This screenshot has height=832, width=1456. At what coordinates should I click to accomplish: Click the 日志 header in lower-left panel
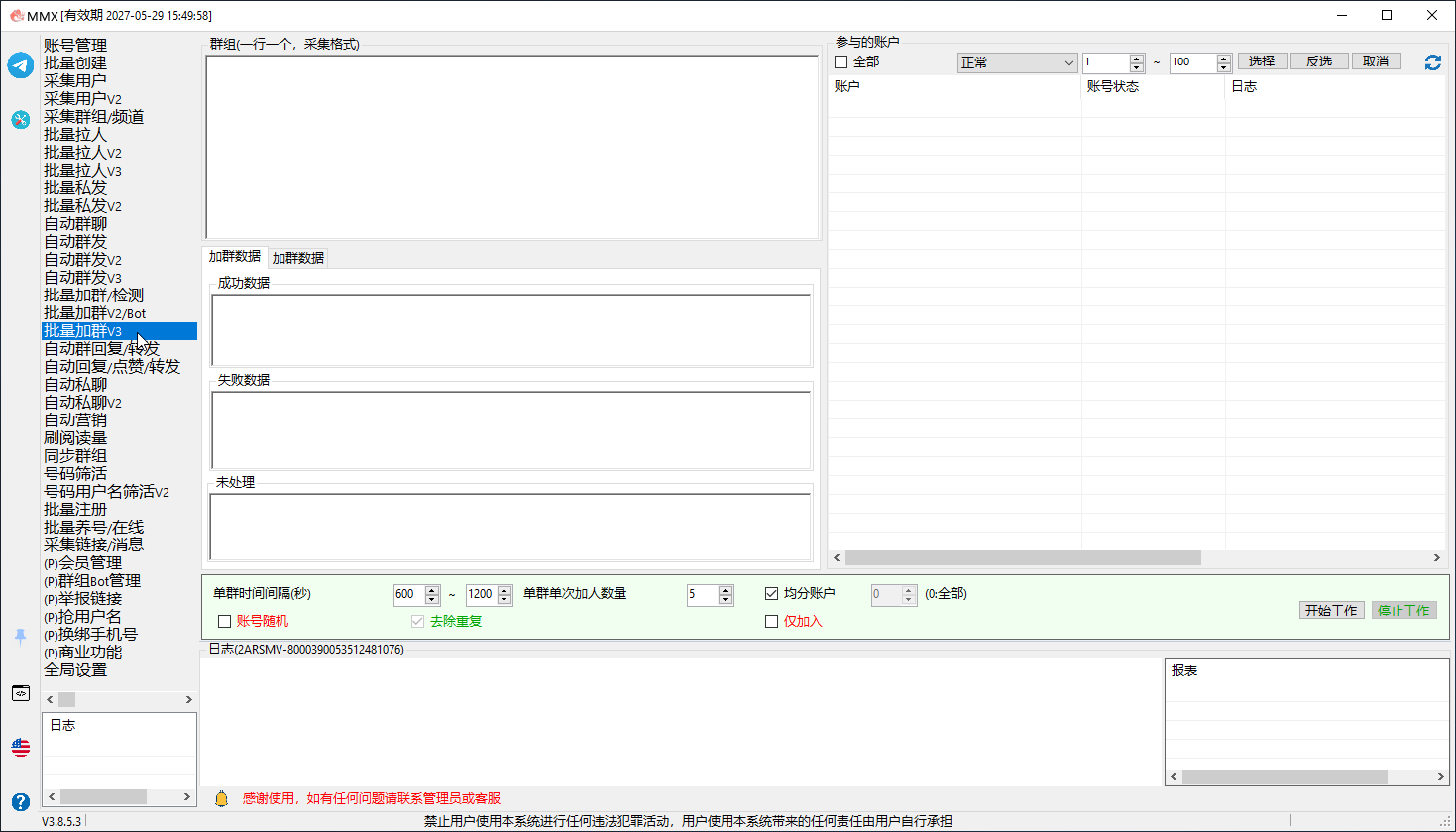coord(62,725)
